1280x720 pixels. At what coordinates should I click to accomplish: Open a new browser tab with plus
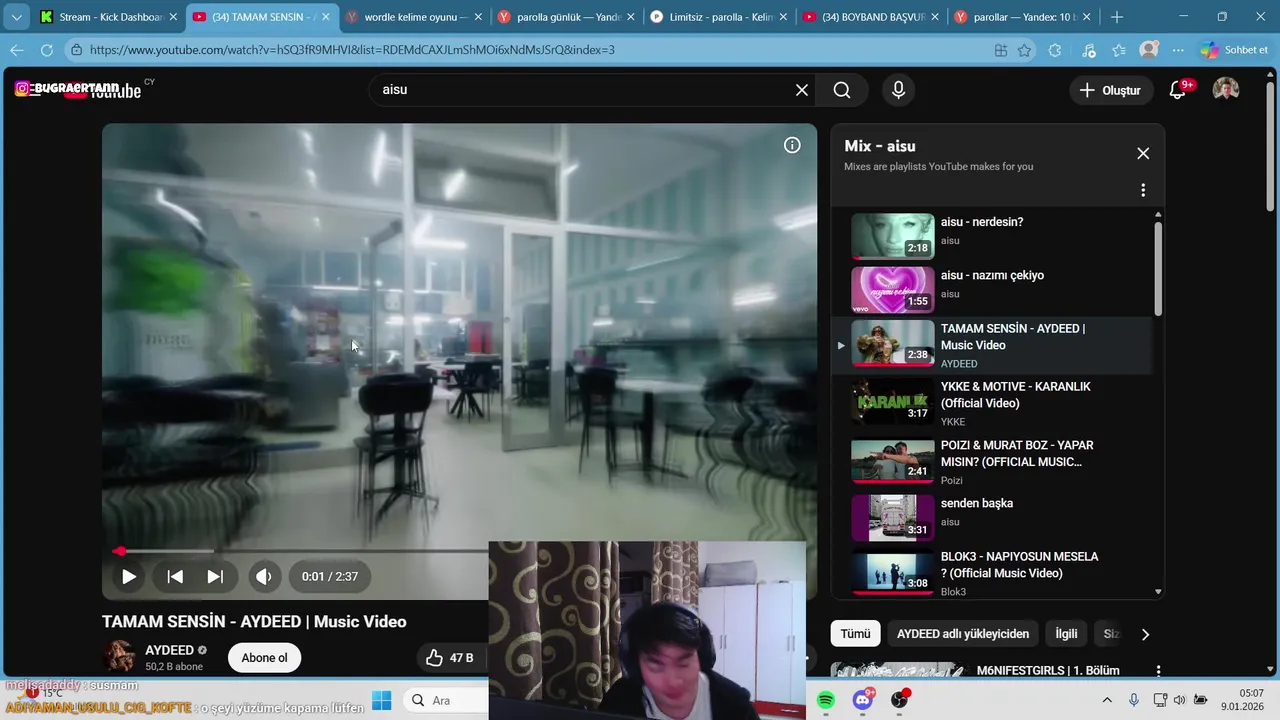pos(1117,17)
